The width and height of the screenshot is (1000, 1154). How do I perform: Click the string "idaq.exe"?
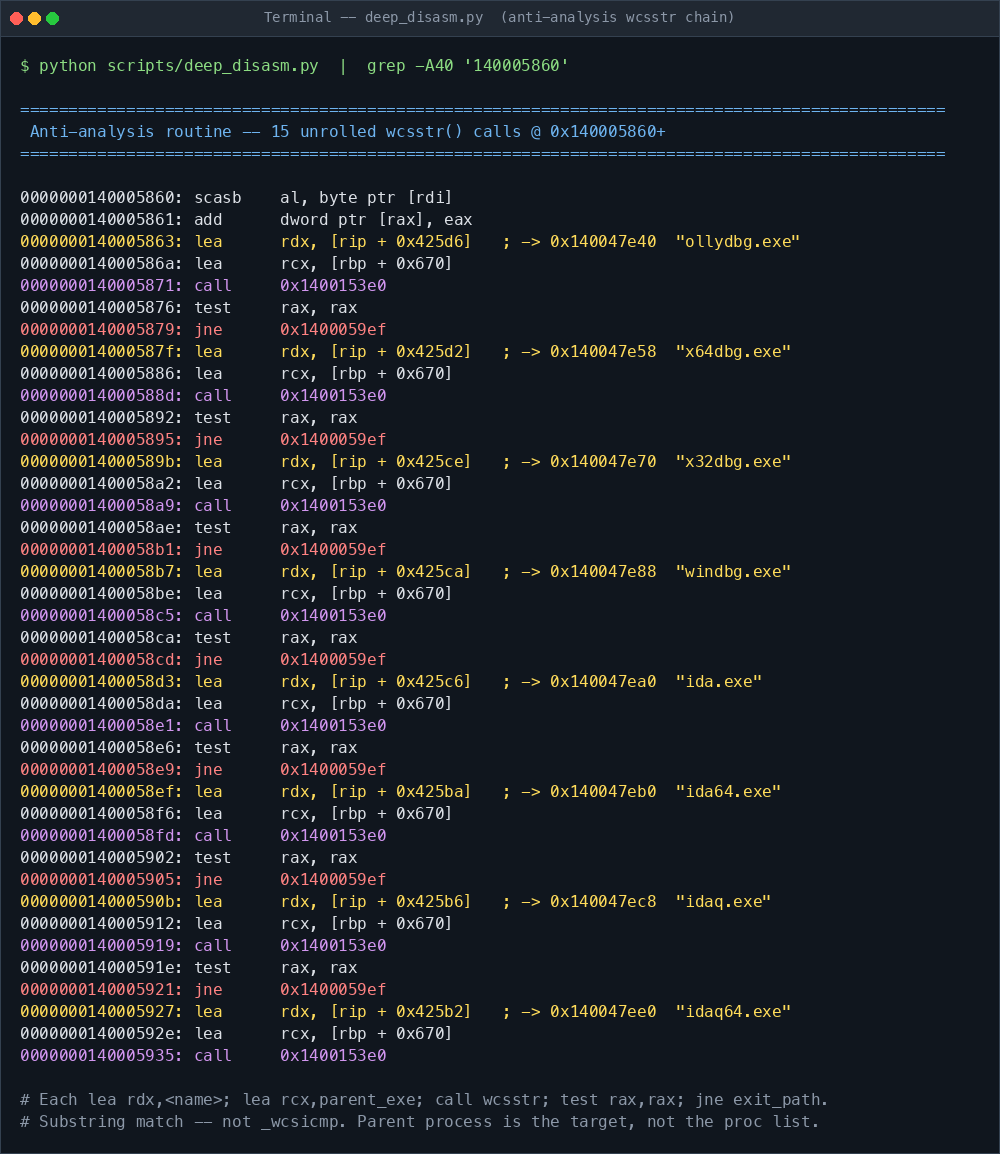click(x=723, y=902)
